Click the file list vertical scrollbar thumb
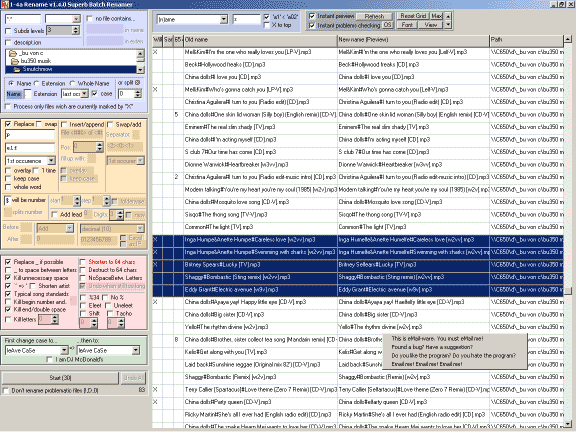Screen dimensions: 576x432 pyautogui.click(x=568, y=291)
